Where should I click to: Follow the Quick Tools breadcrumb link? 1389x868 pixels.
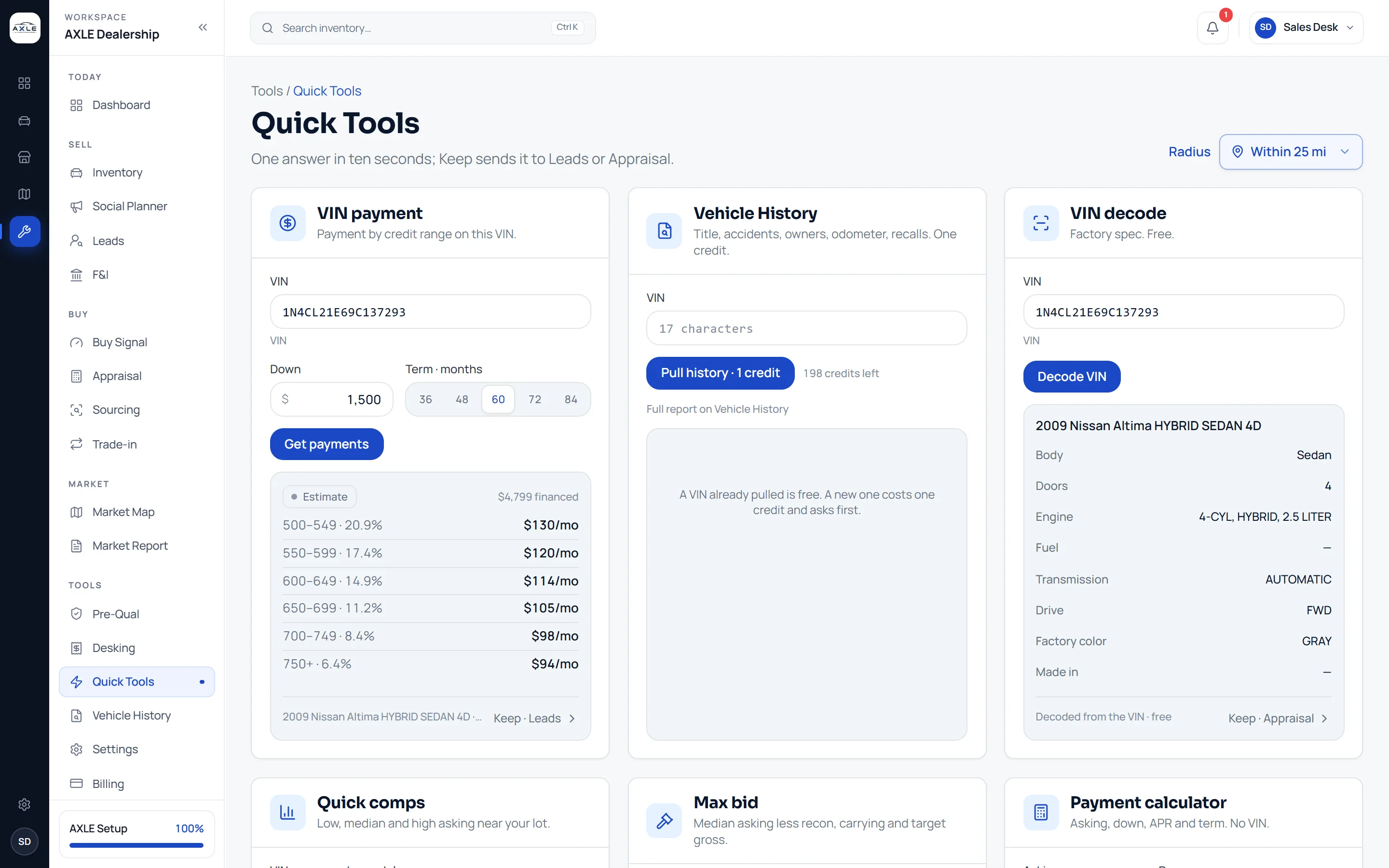327,91
